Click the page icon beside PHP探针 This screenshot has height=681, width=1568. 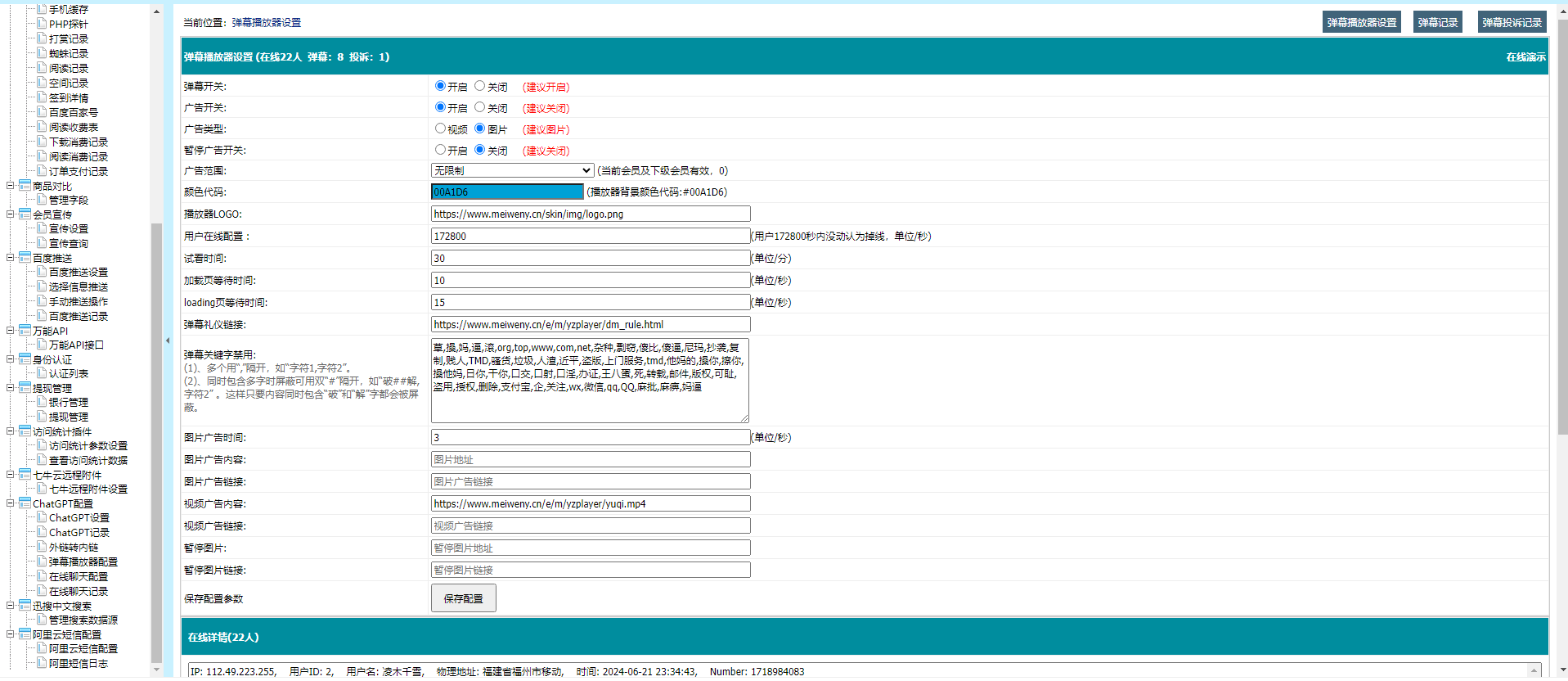tap(42, 24)
